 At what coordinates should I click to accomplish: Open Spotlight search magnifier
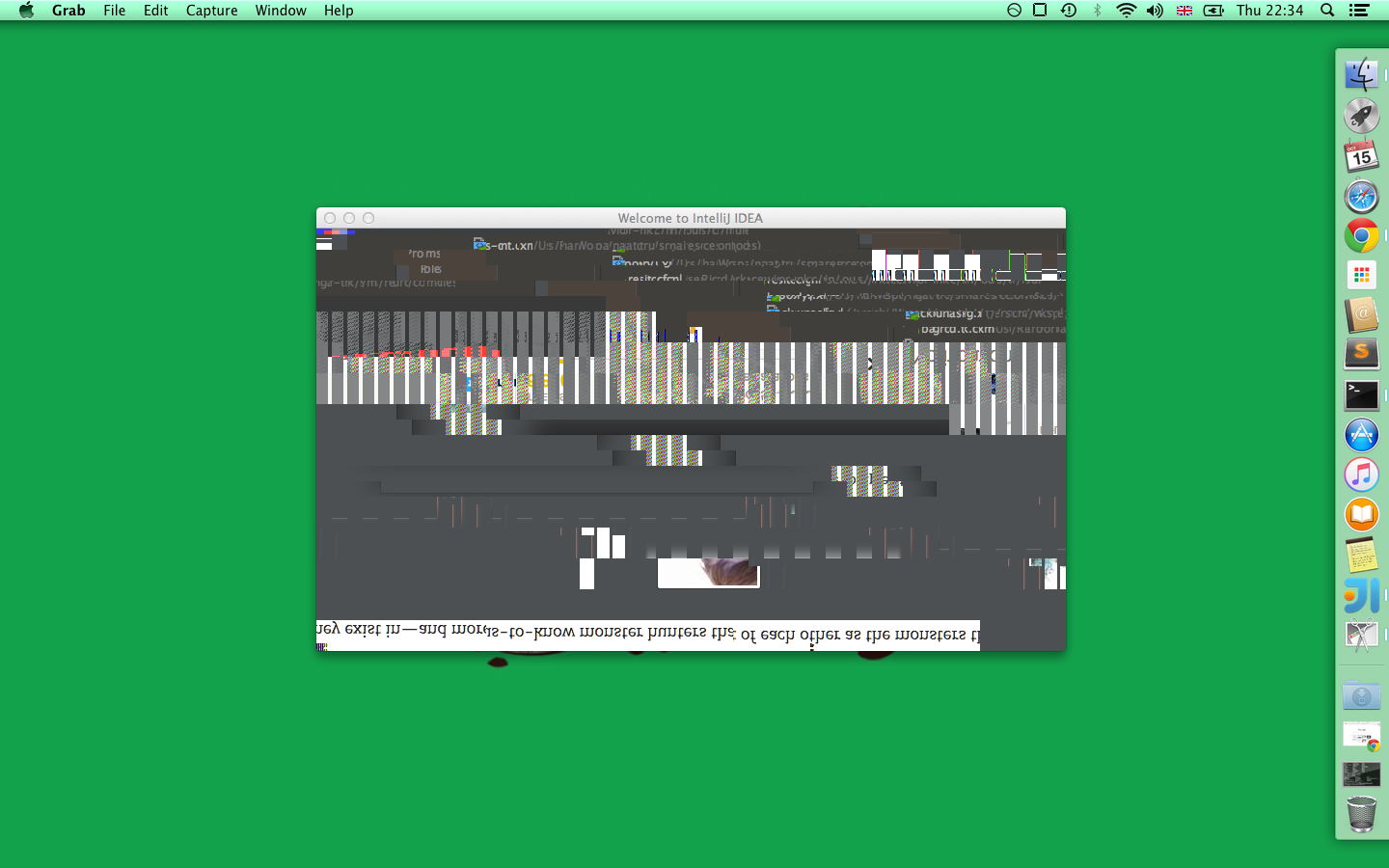pos(1328,11)
